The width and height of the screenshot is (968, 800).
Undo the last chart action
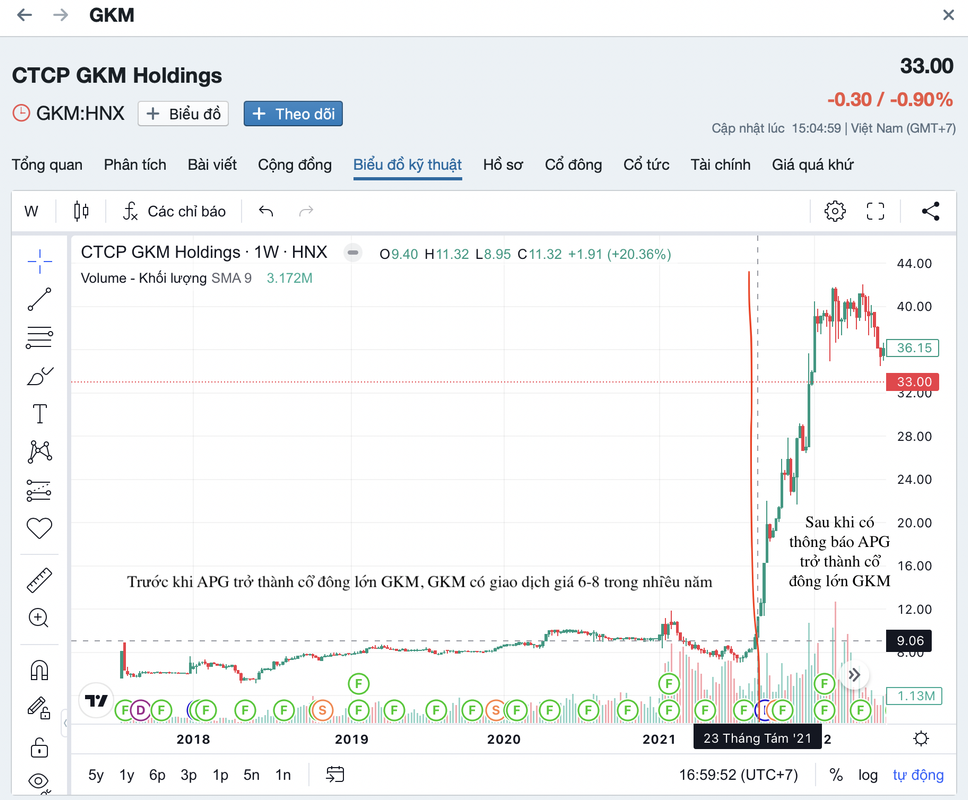pos(266,212)
